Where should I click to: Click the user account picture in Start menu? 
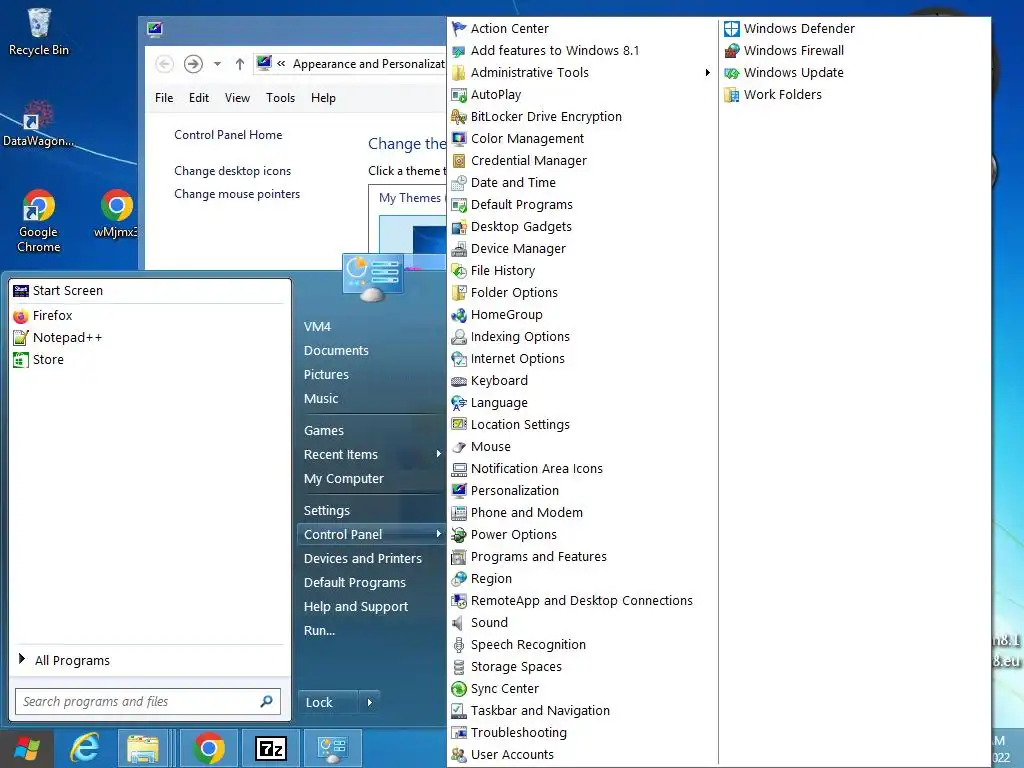pos(373,277)
